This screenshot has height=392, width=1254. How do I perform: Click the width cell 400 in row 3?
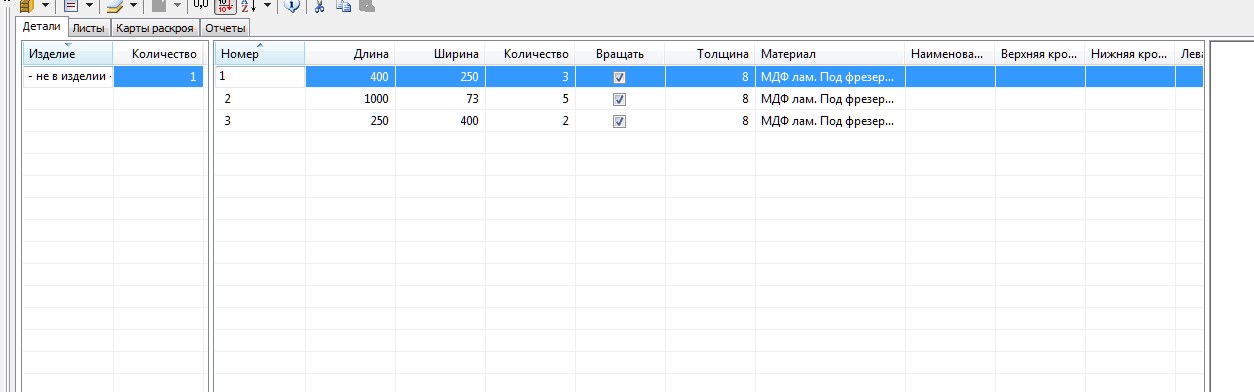[440, 121]
